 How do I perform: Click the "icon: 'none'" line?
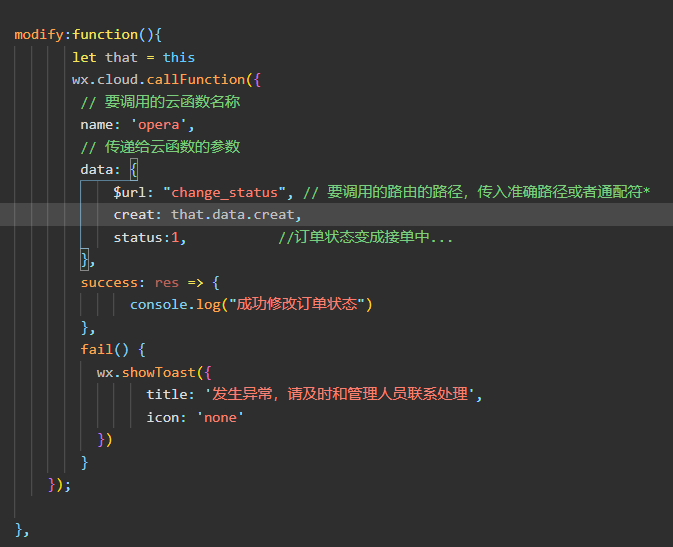(195, 417)
